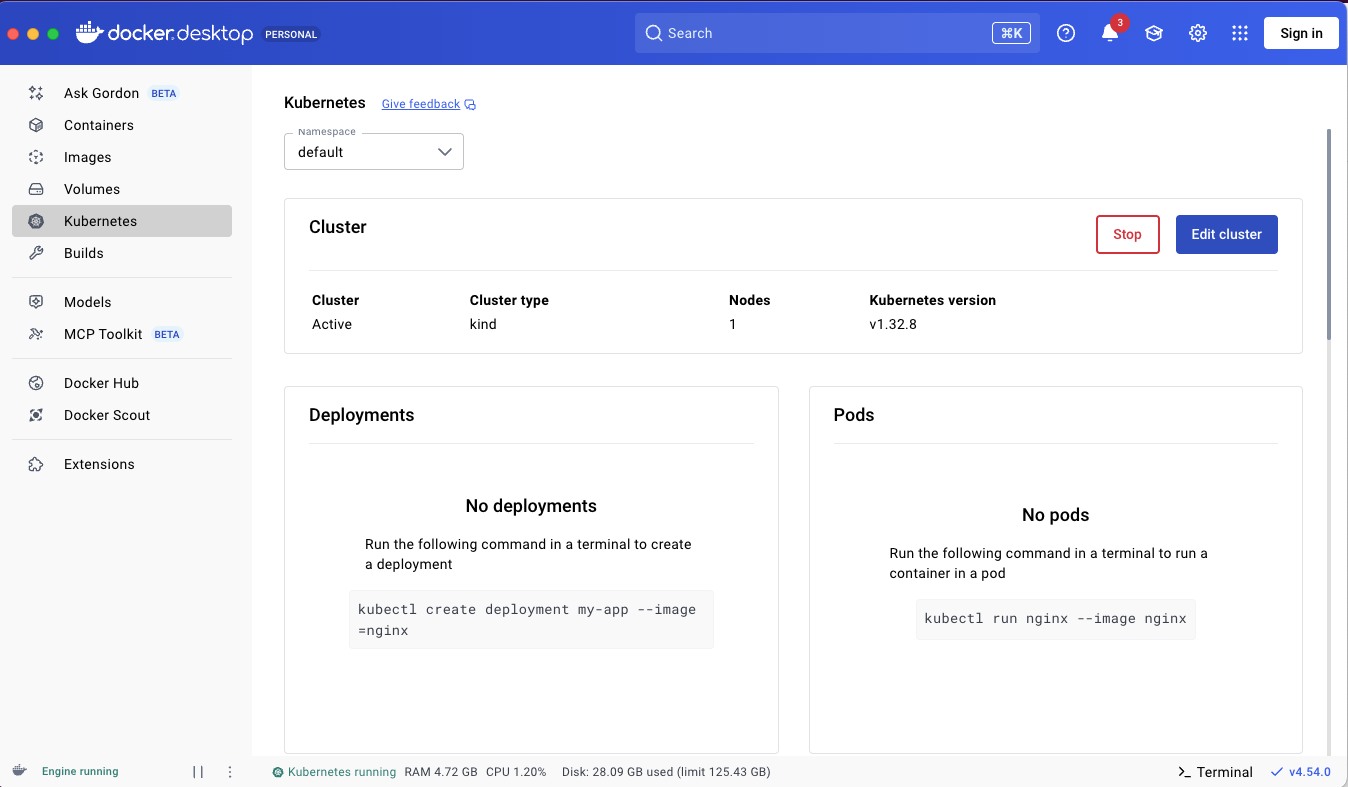This screenshot has height=787, width=1348.
Task: Click the Extensions puzzle icon
Action: pyautogui.click(x=36, y=464)
